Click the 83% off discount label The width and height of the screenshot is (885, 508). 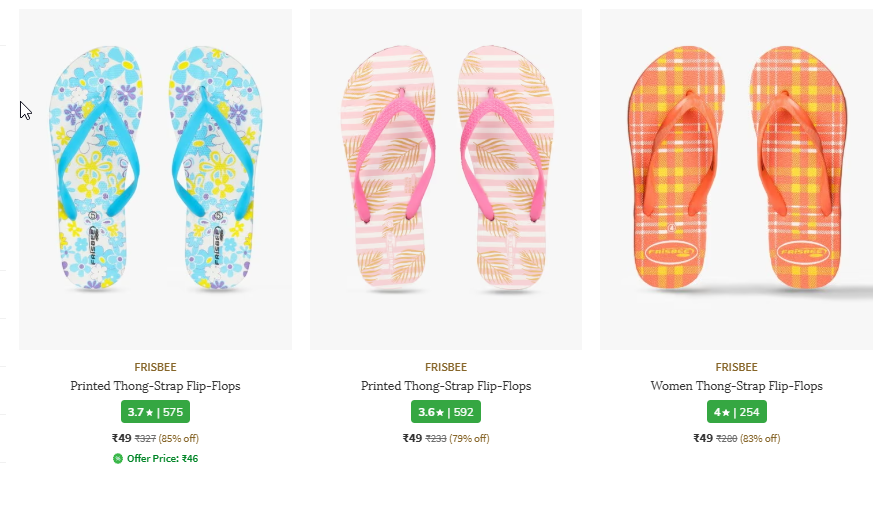tap(760, 438)
